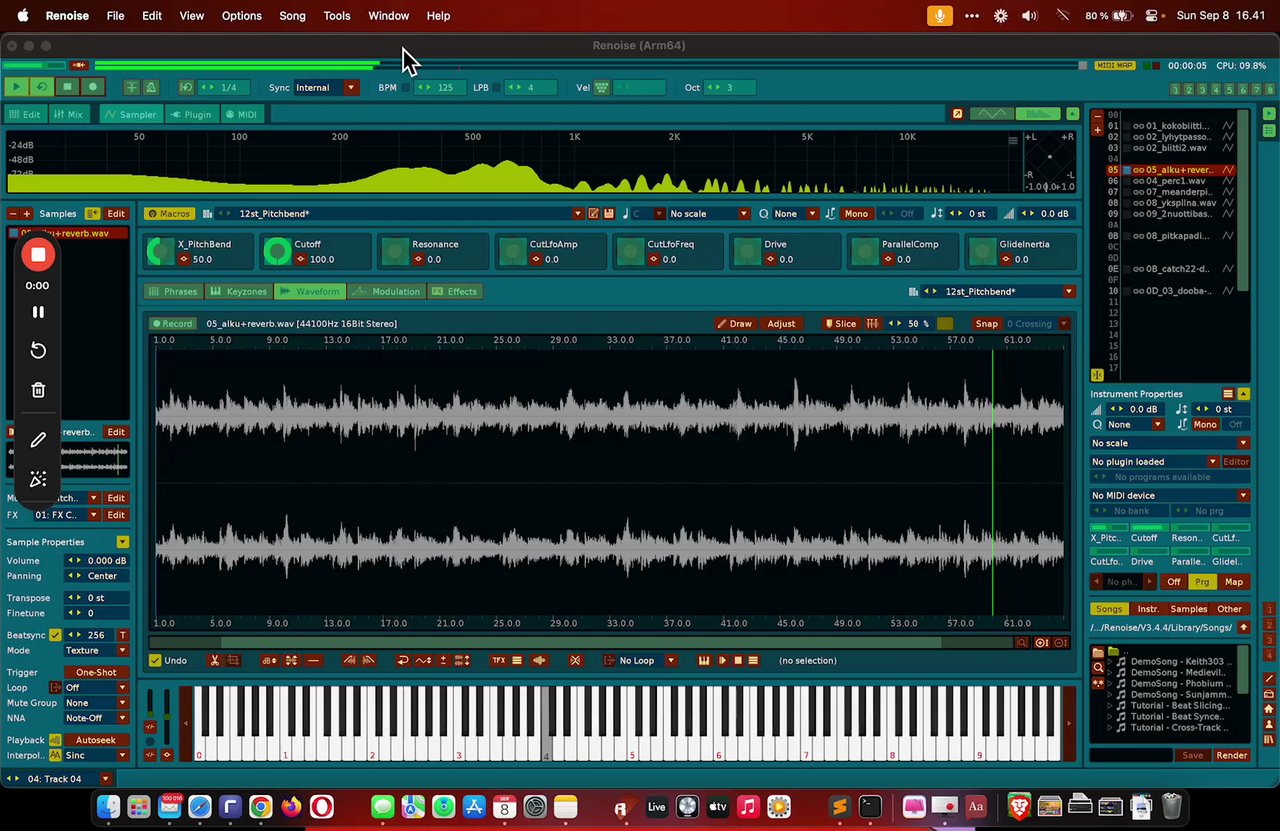Click Edit next to the Samples header
The width and height of the screenshot is (1280, 831).
tap(116, 213)
